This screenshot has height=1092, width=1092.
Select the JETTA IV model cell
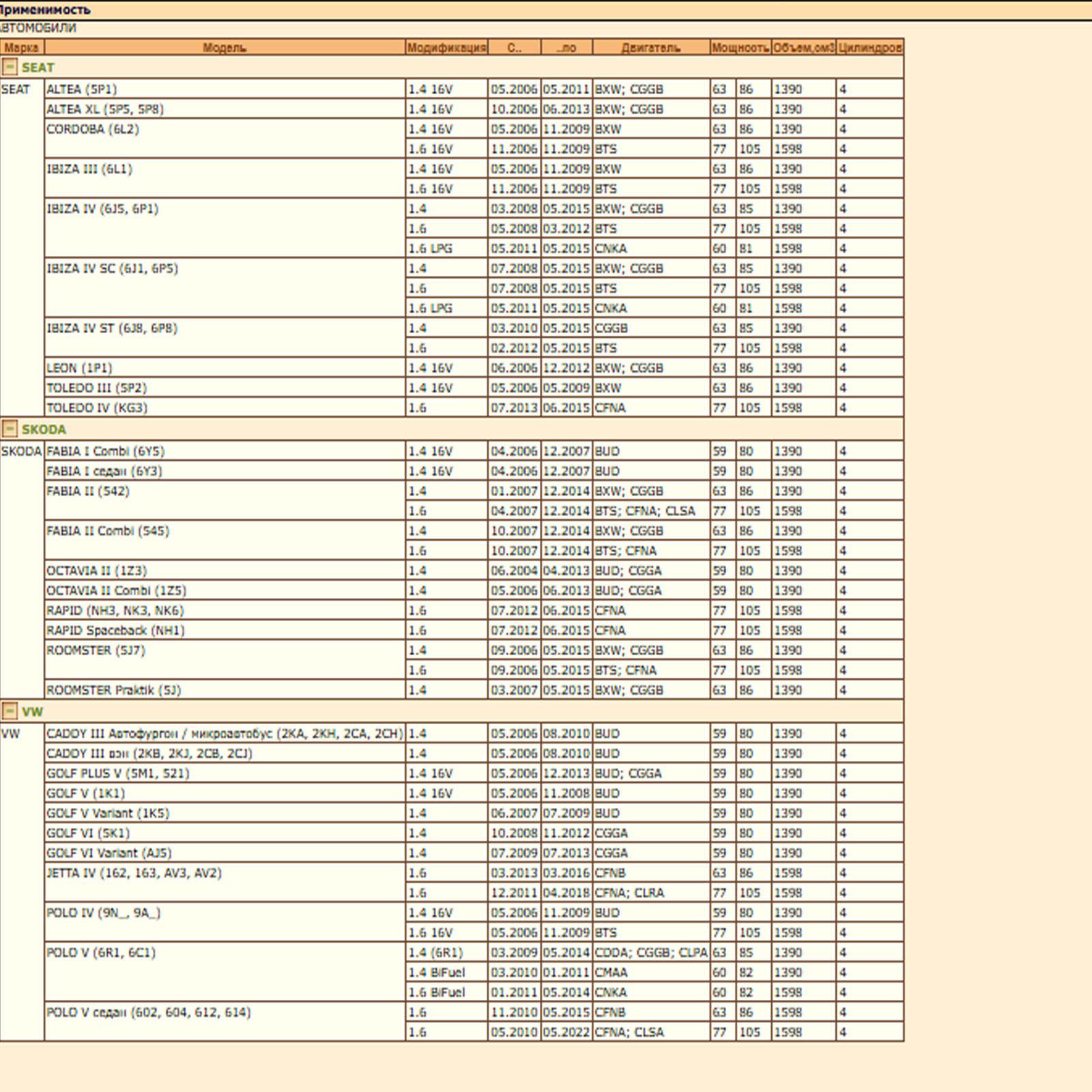pyautogui.click(x=134, y=873)
